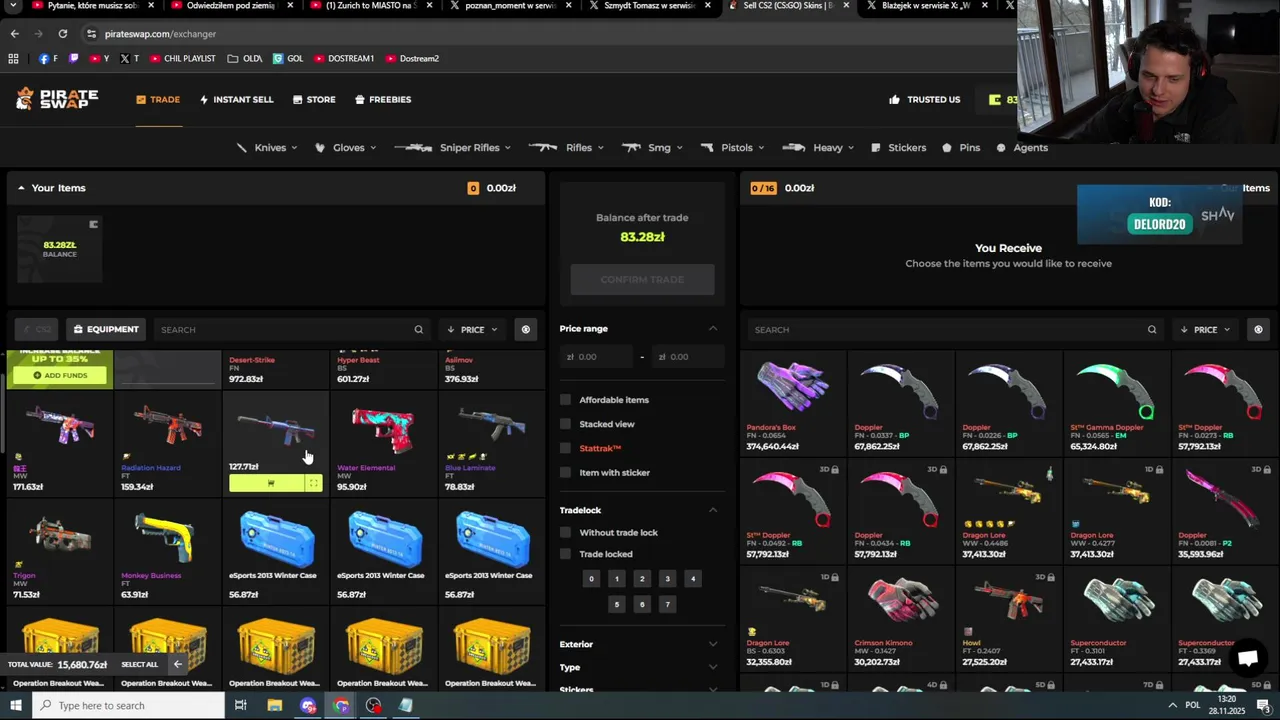This screenshot has width=1280, height=720.
Task: Open the OLD\ bookmarks folder
Action: pos(245,59)
